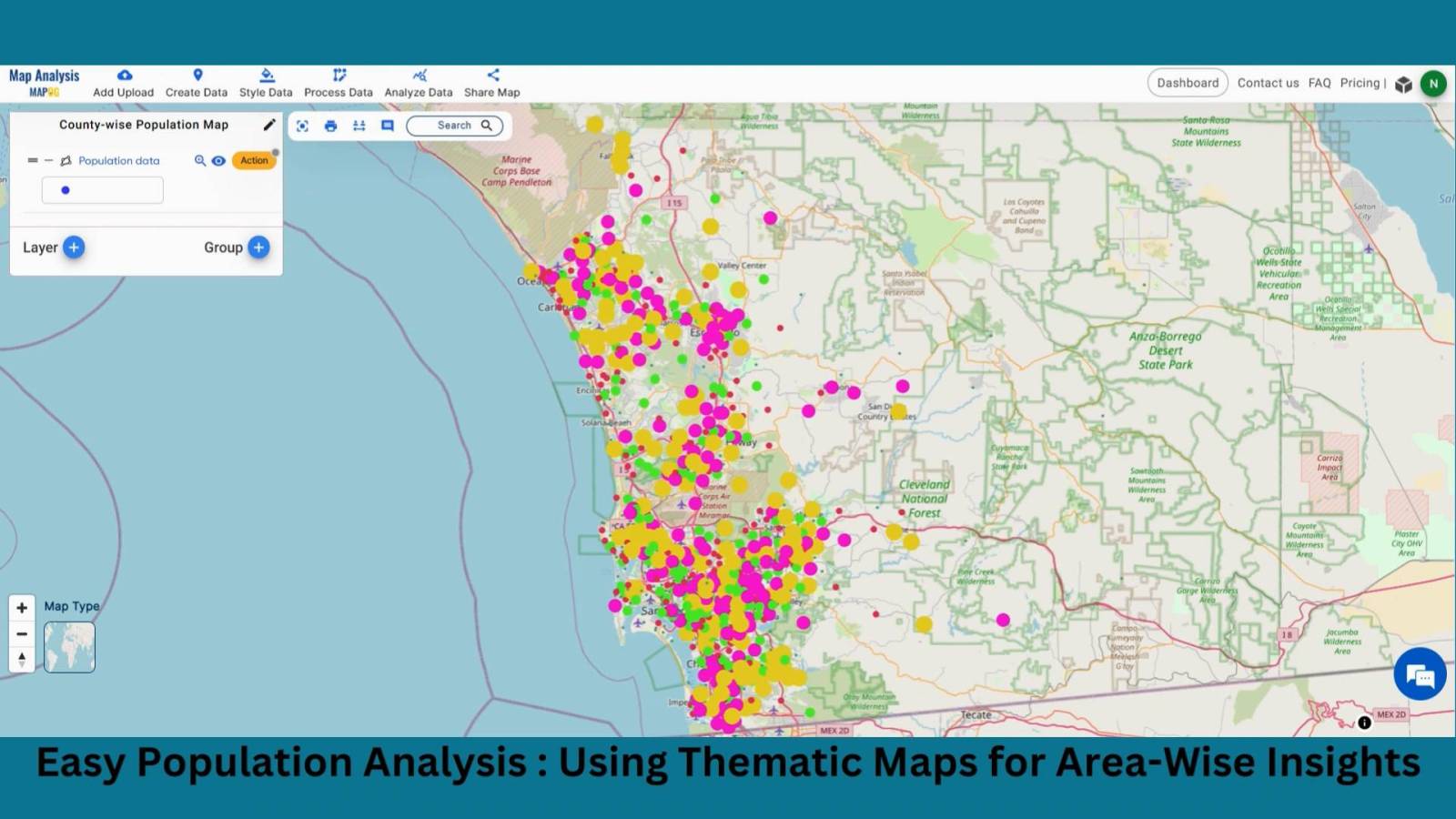Open the Create Data tool
This screenshot has width=1456, height=819.
pos(197,82)
